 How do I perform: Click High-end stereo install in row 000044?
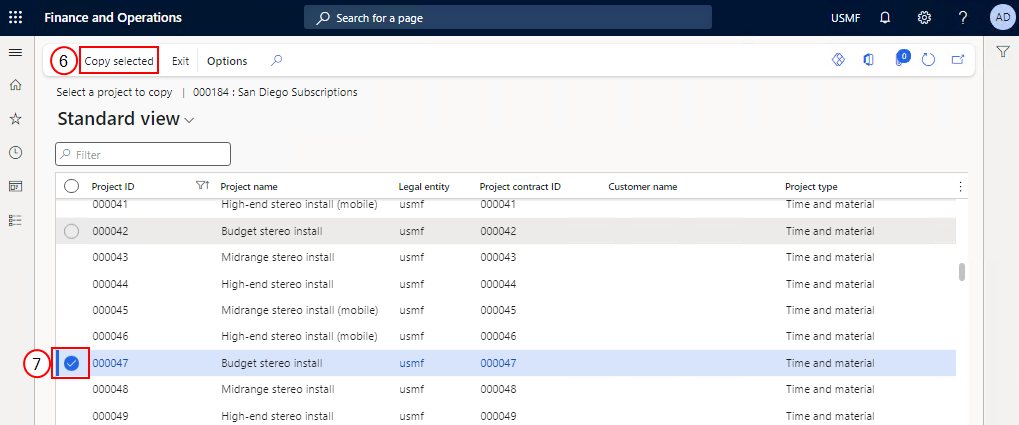277,284
